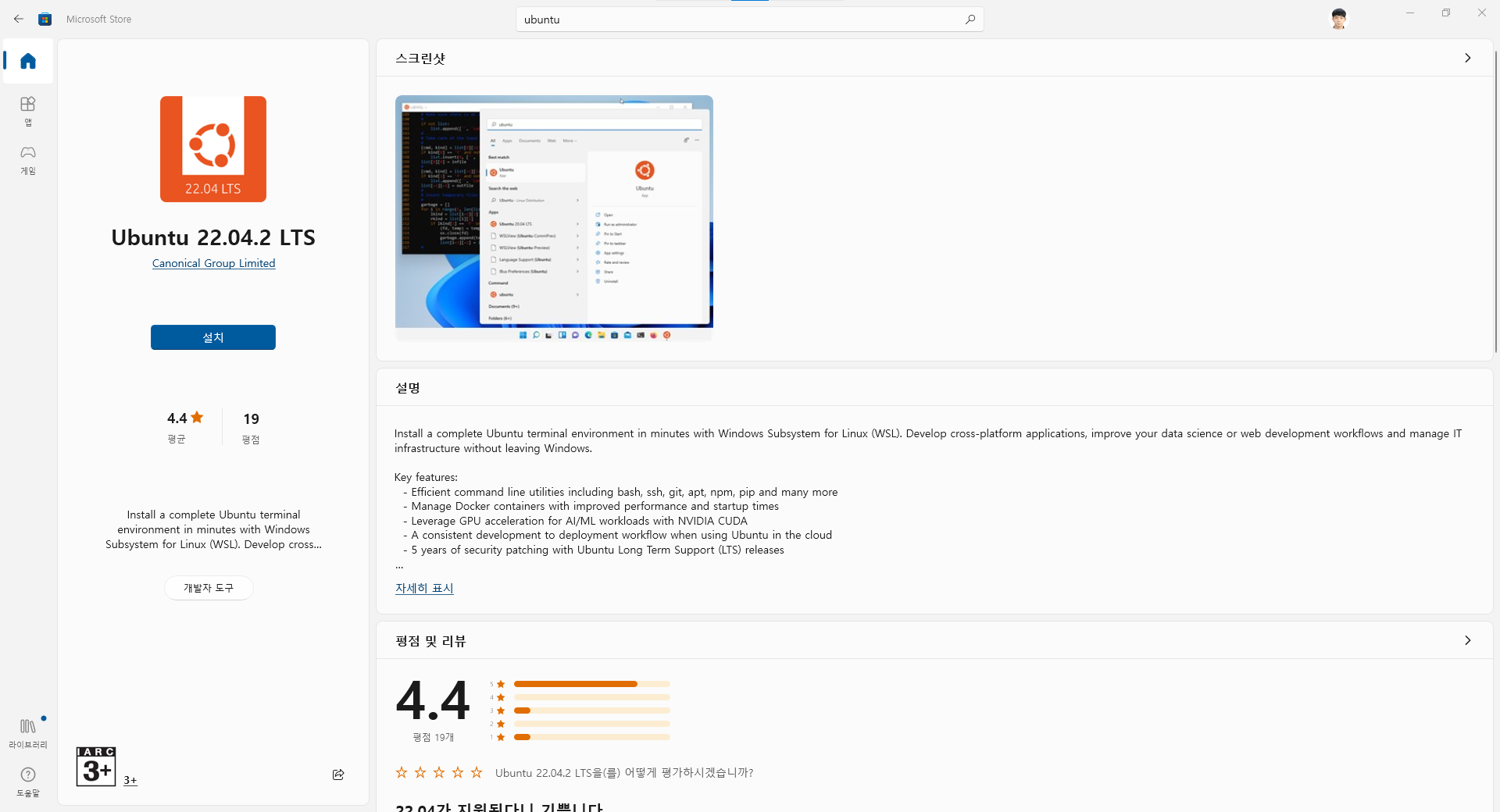Click the 19 ratings count
1500x812 pixels.
click(251, 426)
